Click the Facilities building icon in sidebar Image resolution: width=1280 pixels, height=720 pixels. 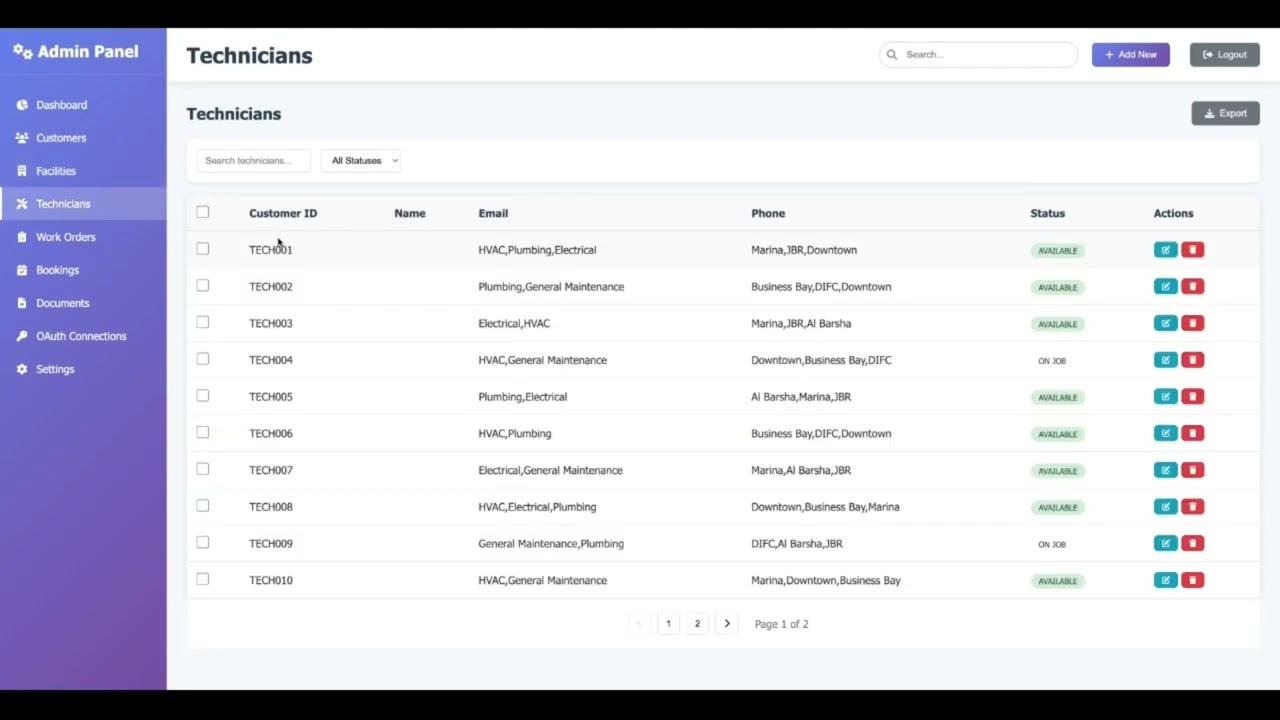(22, 171)
